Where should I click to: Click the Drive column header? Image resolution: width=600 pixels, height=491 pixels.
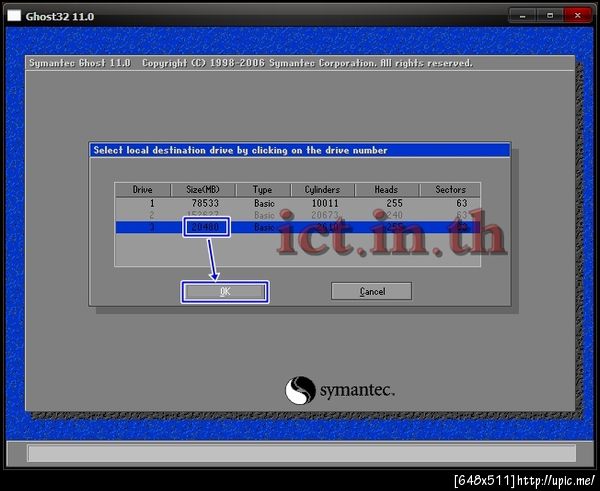tap(143, 190)
